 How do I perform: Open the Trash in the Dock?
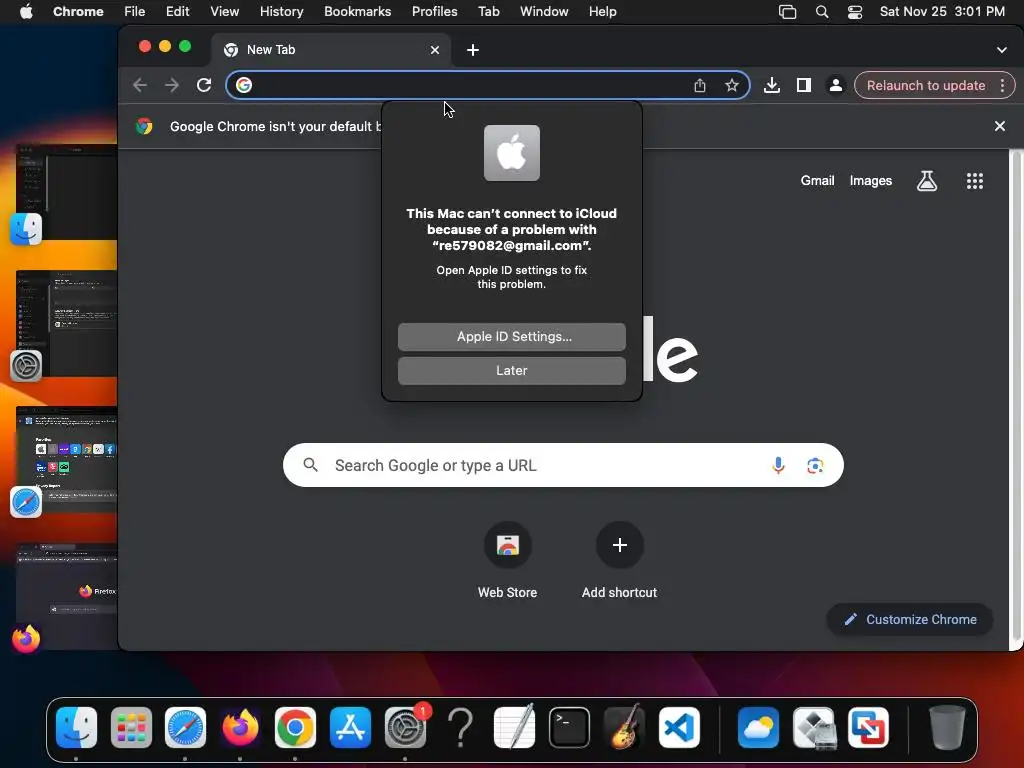point(947,728)
